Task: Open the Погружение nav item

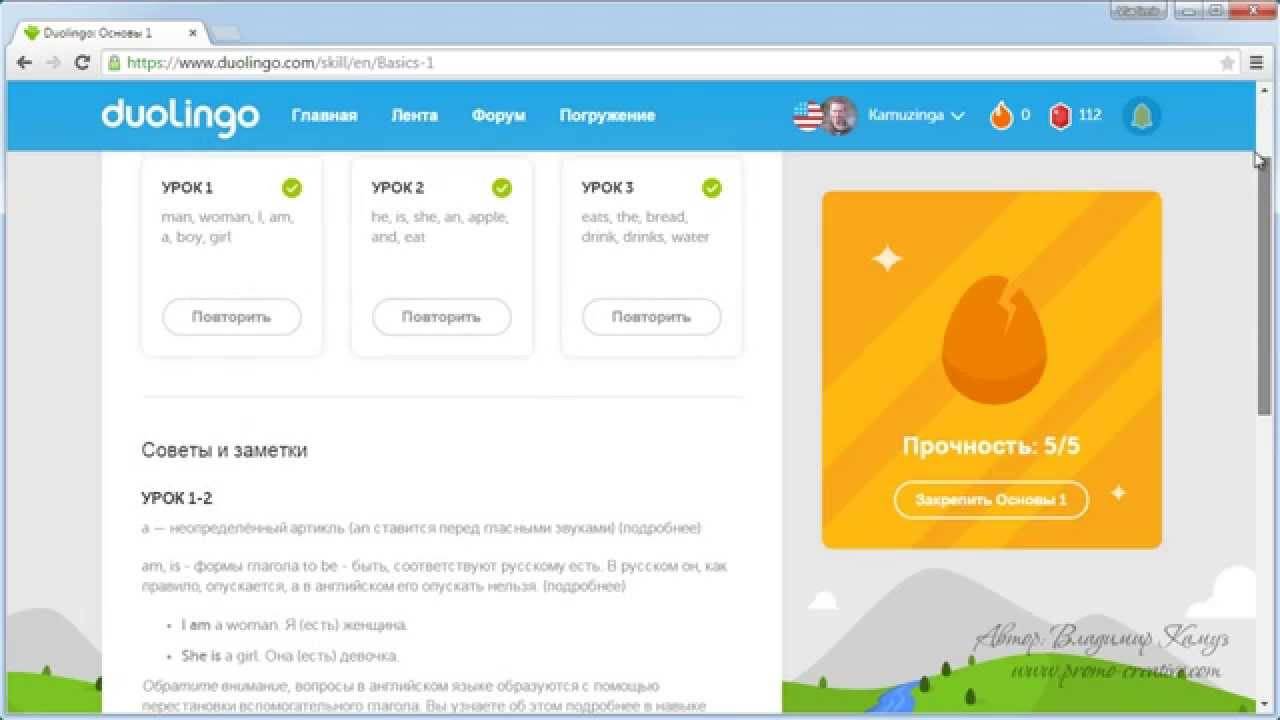Action: (607, 116)
